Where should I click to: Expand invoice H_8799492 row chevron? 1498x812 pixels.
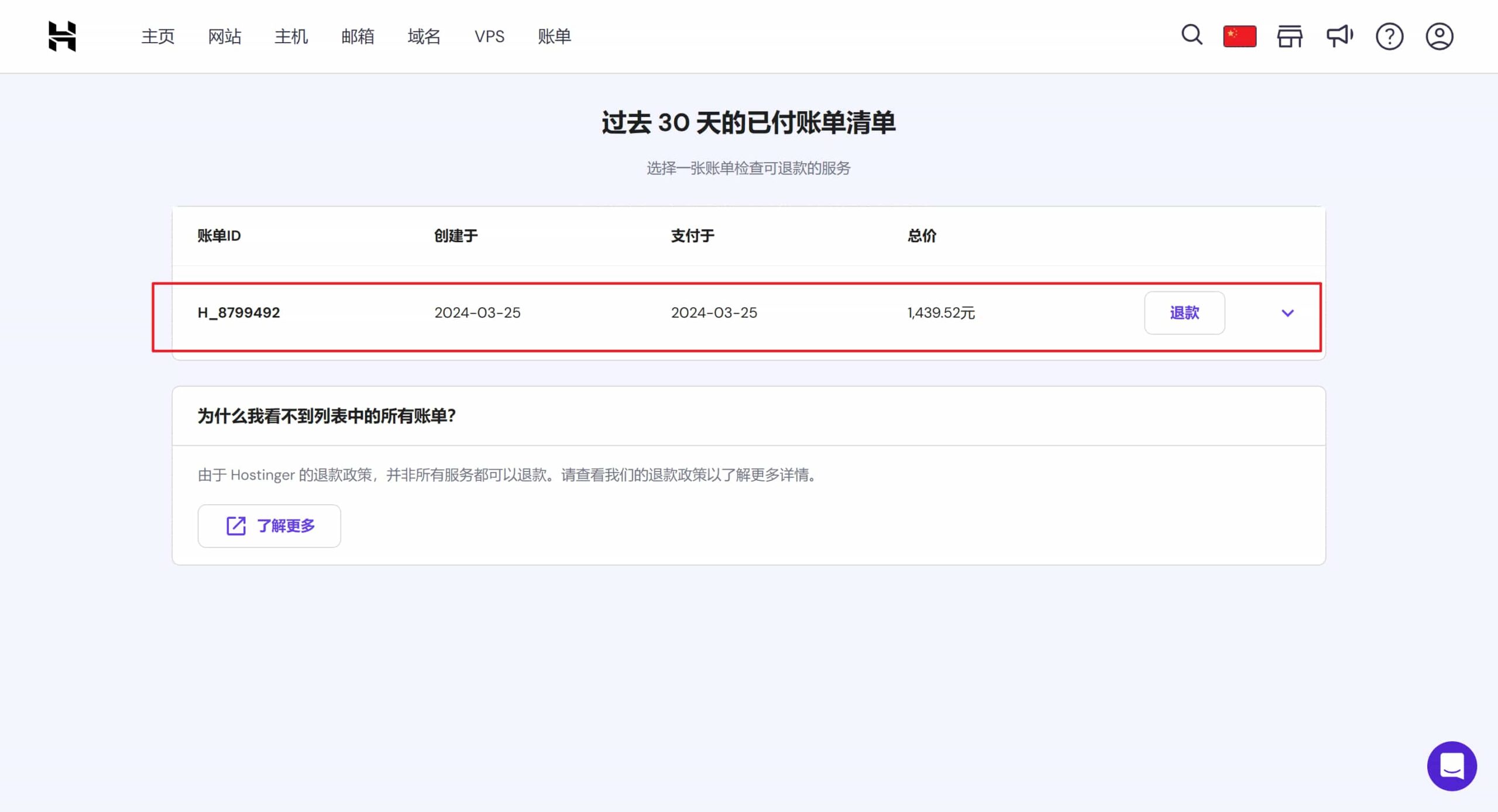click(1287, 313)
